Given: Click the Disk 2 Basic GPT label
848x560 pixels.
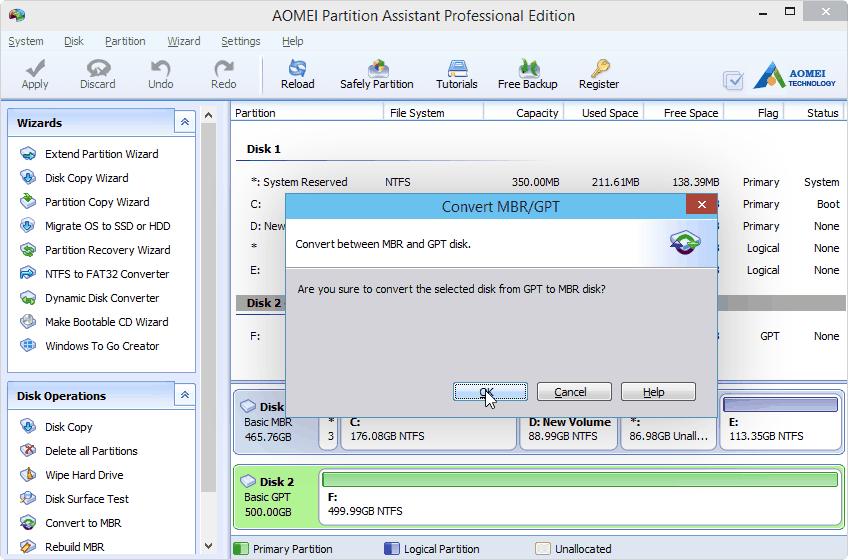Looking at the screenshot, I should click(x=275, y=497).
